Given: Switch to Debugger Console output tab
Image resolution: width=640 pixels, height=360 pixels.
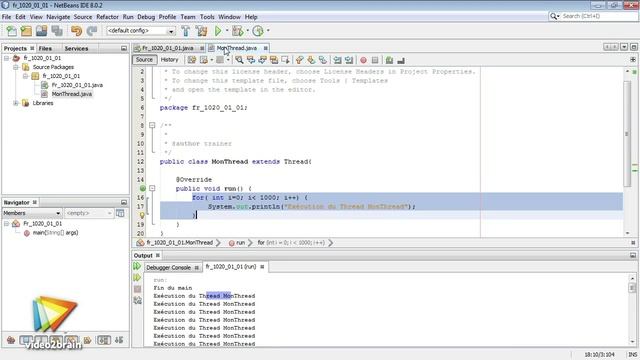Looking at the screenshot, I should pyautogui.click(x=169, y=267).
